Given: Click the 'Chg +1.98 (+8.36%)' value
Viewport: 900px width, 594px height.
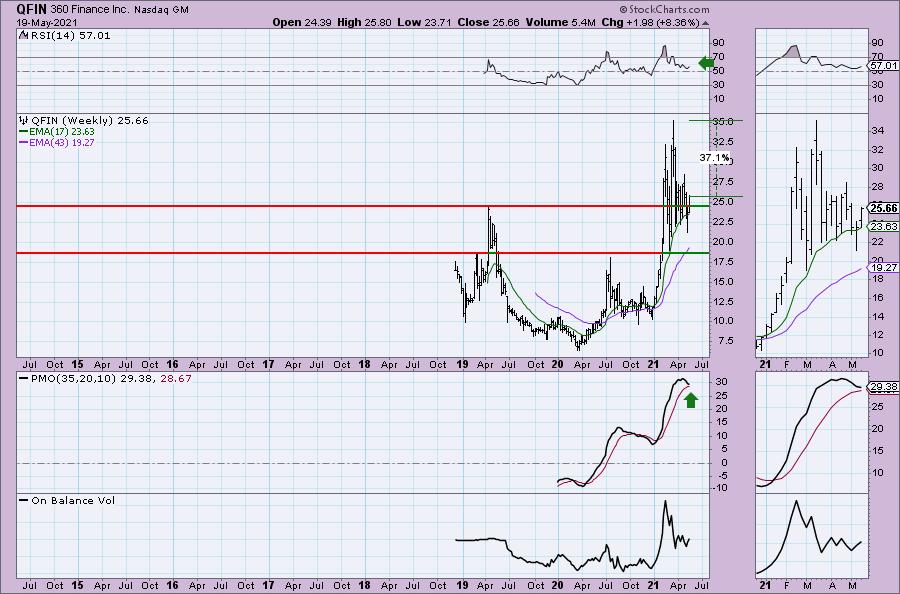Looking at the screenshot, I should pyautogui.click(x=650, y=22).
